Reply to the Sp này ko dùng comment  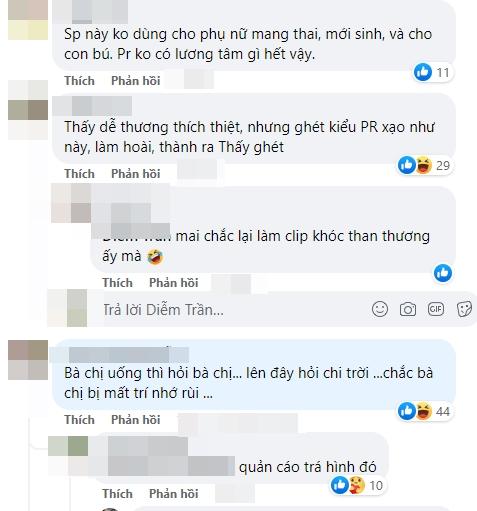[x=135, y=81]
